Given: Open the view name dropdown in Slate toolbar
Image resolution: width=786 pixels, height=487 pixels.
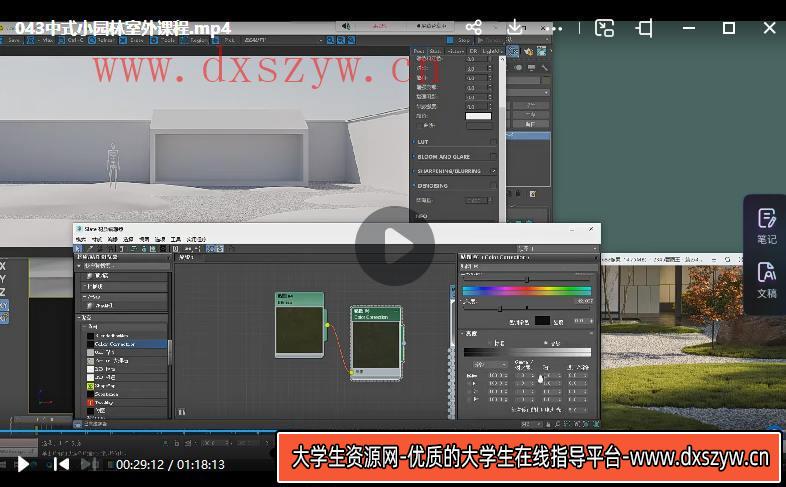Looking at the screenshot, I should 557,249.
